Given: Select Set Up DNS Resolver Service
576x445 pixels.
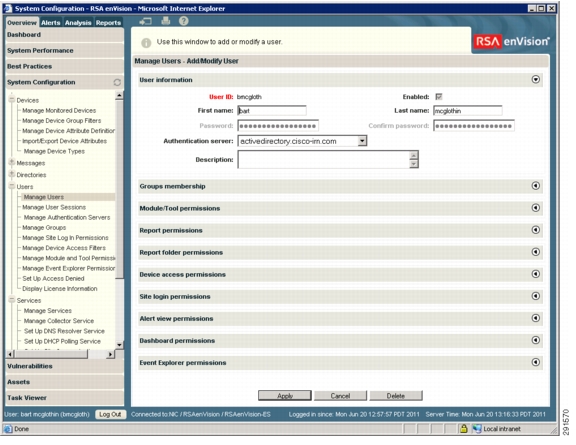Looking at the screenshot, I should point(64,331).
